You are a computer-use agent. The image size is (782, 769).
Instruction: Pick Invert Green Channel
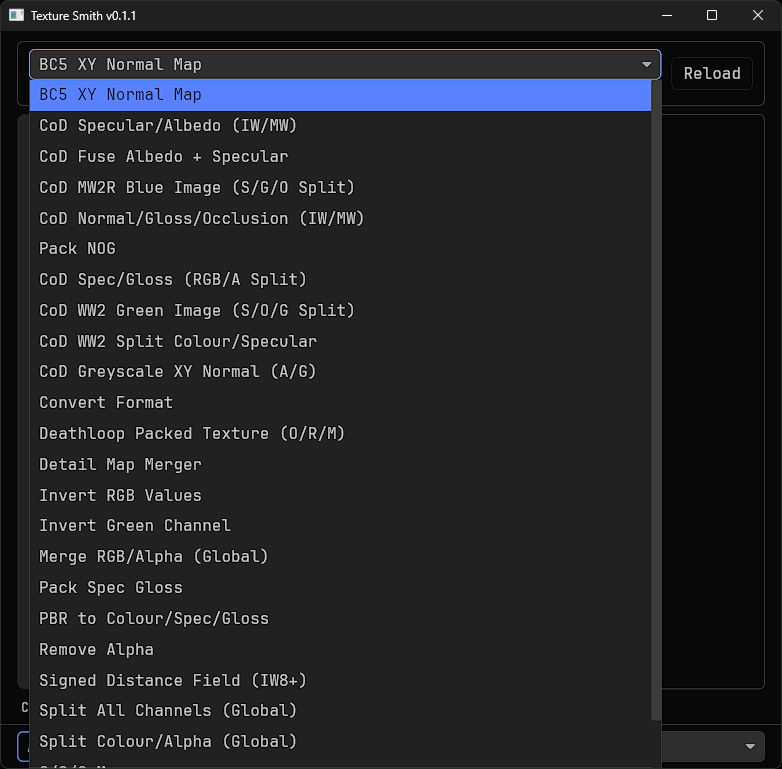(341, 526)
